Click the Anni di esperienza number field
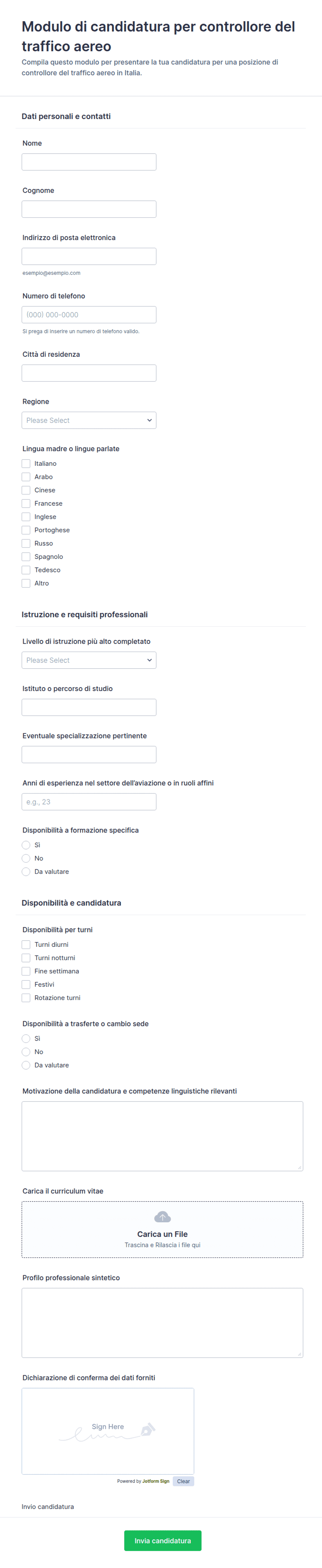This screenshot has height=1568, width=322. [89, 802]
